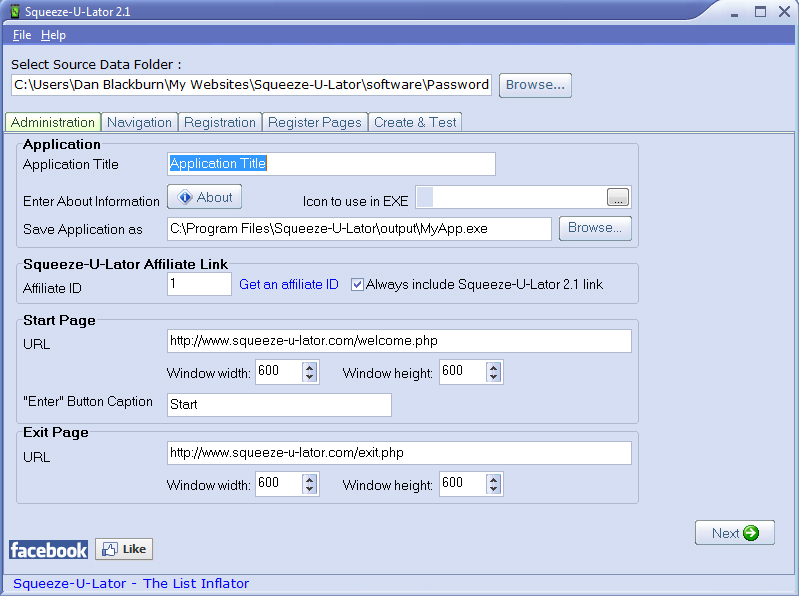Click the blue info icon on About button
This screenshot has height=596, width=800.
pos(185,197)
